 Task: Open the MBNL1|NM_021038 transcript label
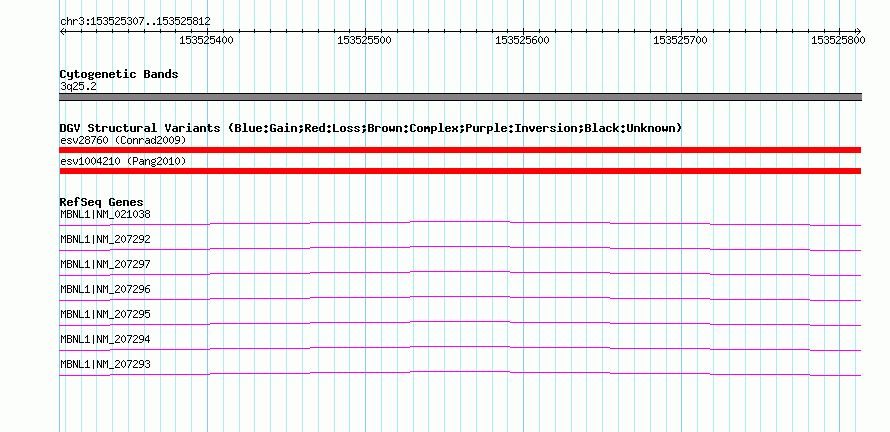pos(105,215)
